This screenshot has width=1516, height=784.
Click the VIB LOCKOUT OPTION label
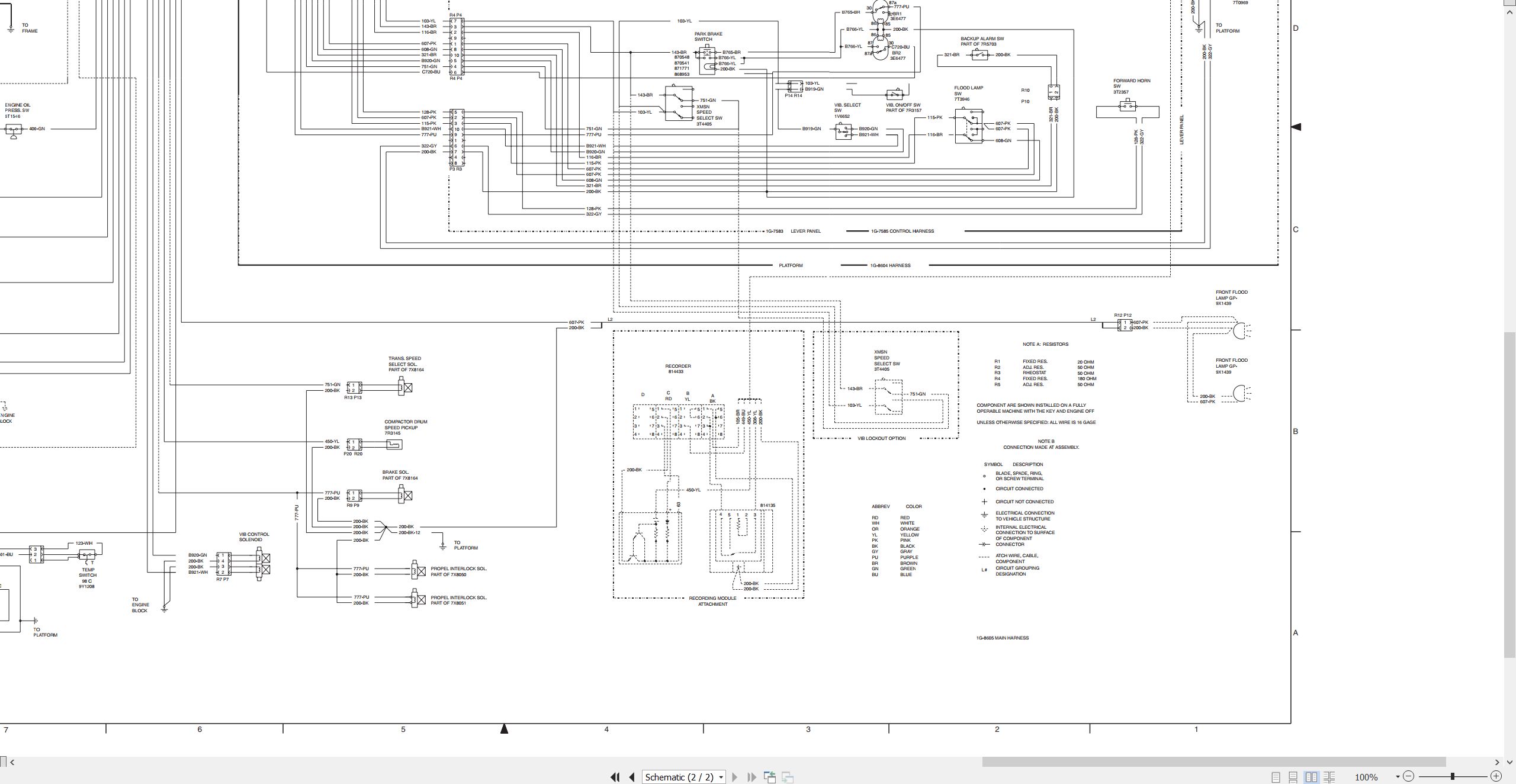point(881,438)
